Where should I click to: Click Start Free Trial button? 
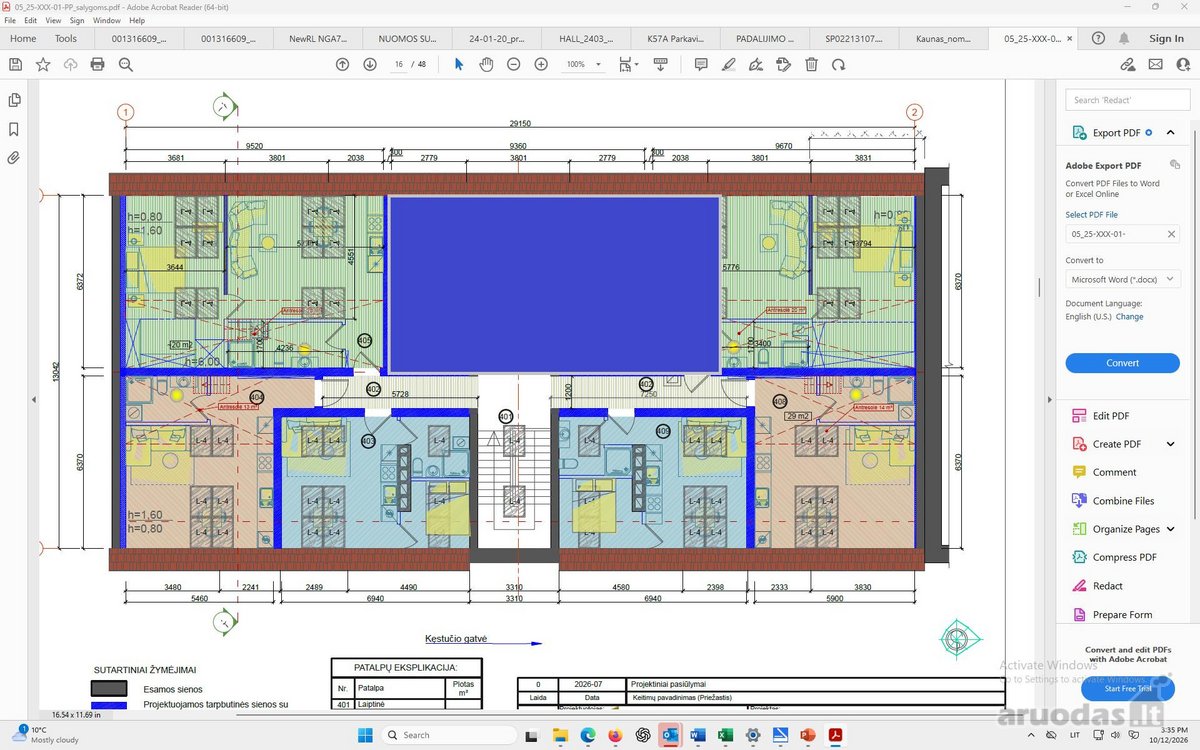click(1127, 688)
